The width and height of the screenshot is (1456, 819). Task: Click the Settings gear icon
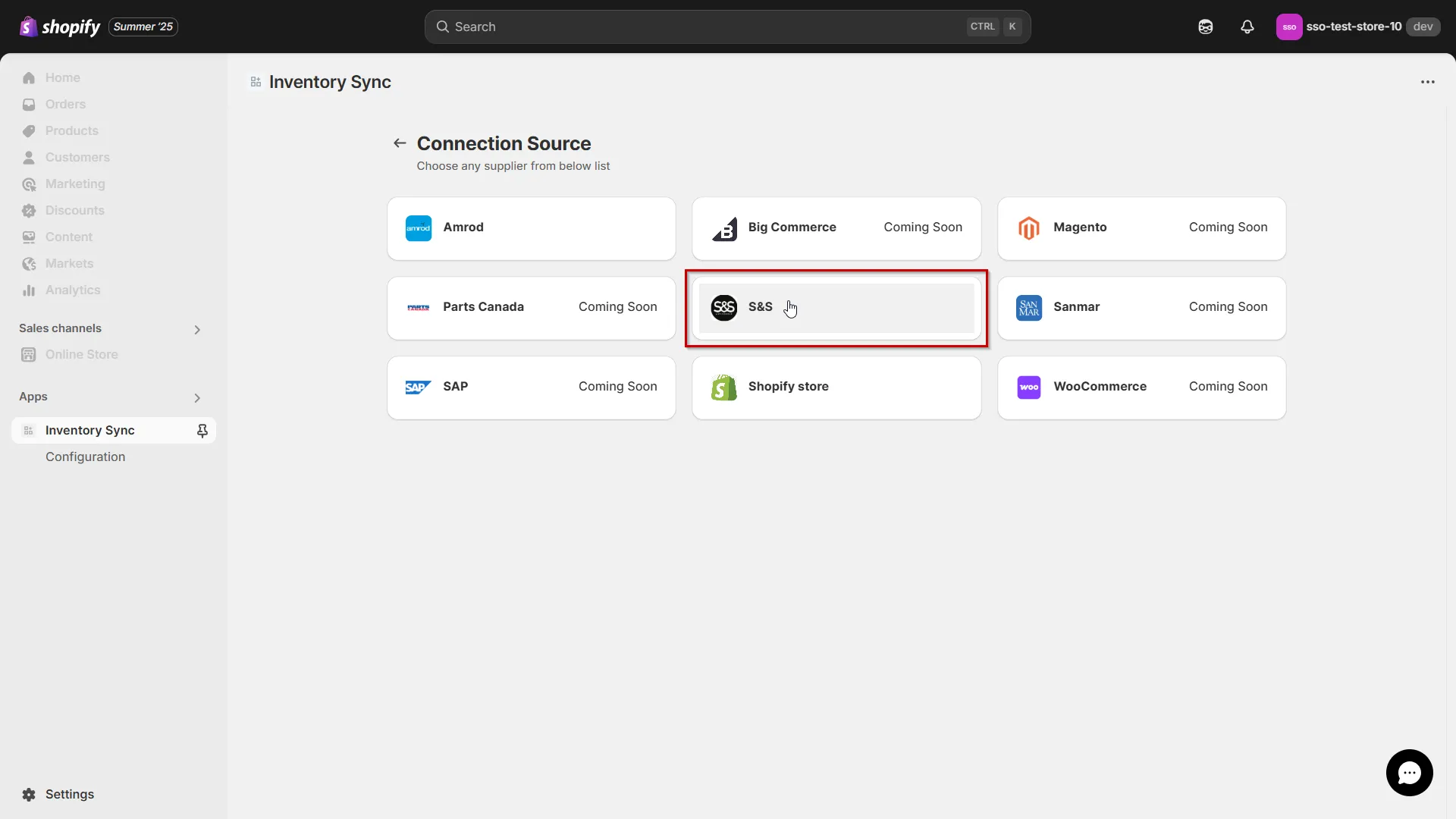(29, 794)
